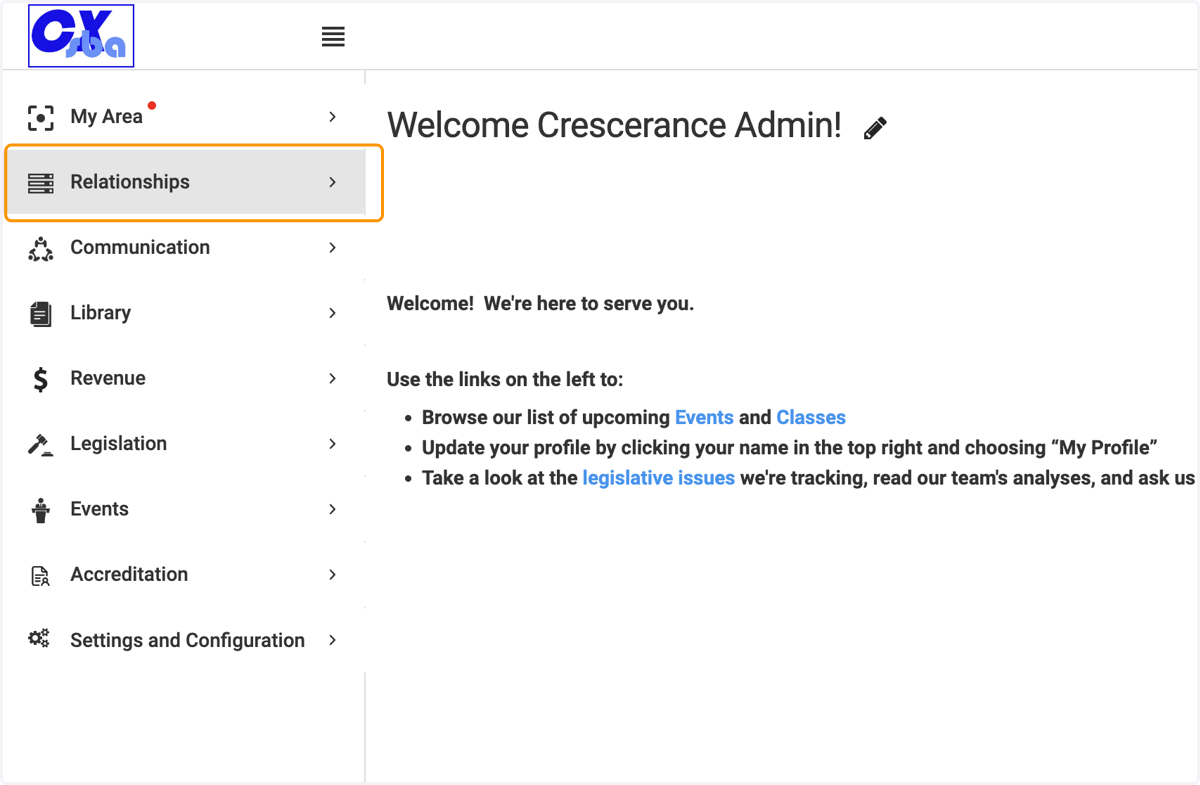This screenshot has height=785, width=1200.
Task: Open the Revenue menu item
Action: click(x=185, y=378)
